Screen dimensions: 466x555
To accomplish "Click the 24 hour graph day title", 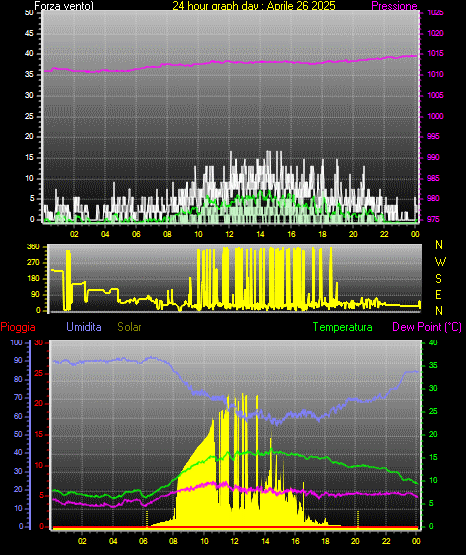I will [254, 6].
